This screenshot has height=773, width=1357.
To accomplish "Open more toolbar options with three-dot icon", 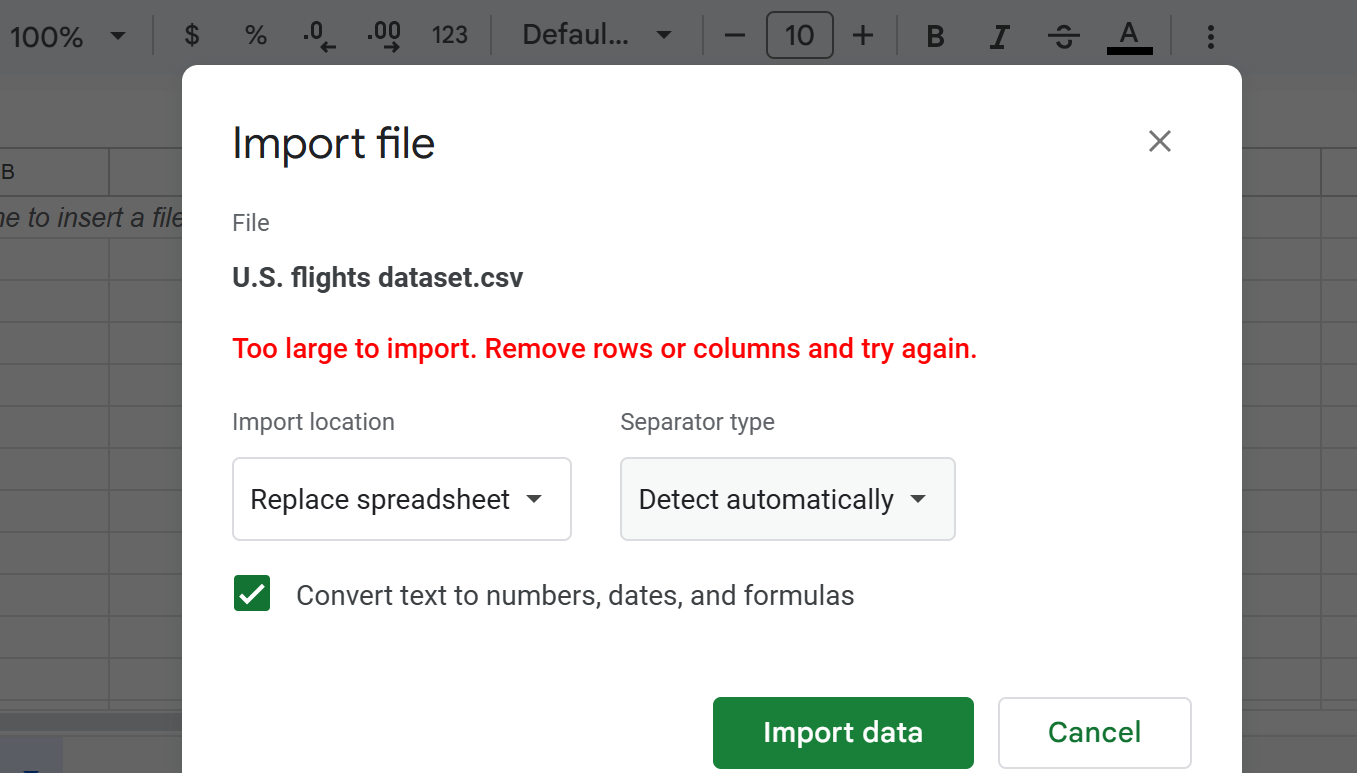I will click(1211, 36).
